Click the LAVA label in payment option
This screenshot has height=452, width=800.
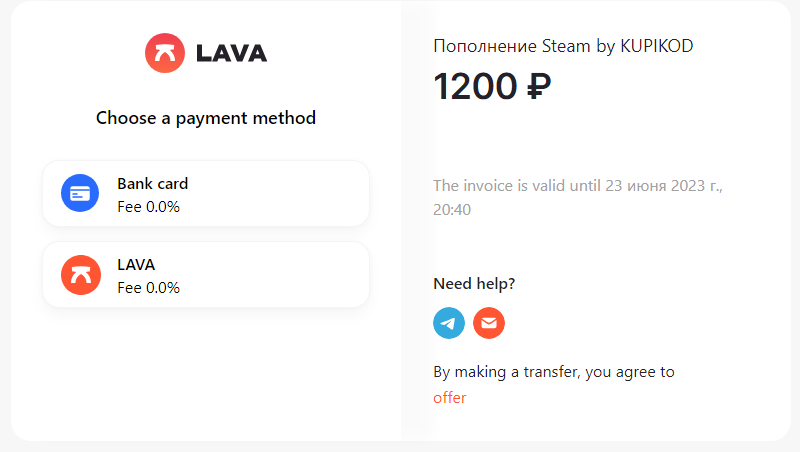click(x=136, y=265)
